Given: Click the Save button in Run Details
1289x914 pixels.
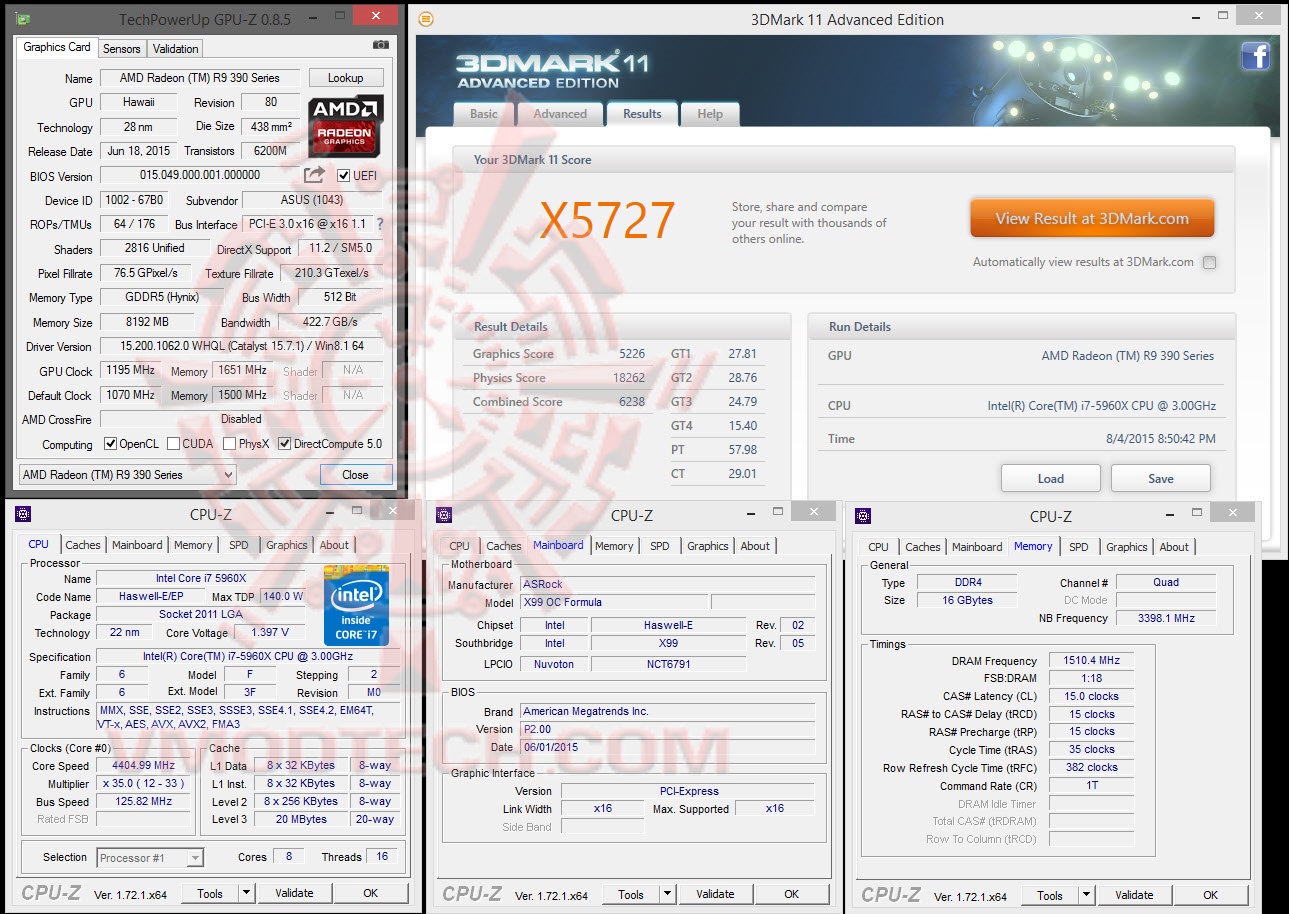Looking at the screenshot, I should [1160, 478].
